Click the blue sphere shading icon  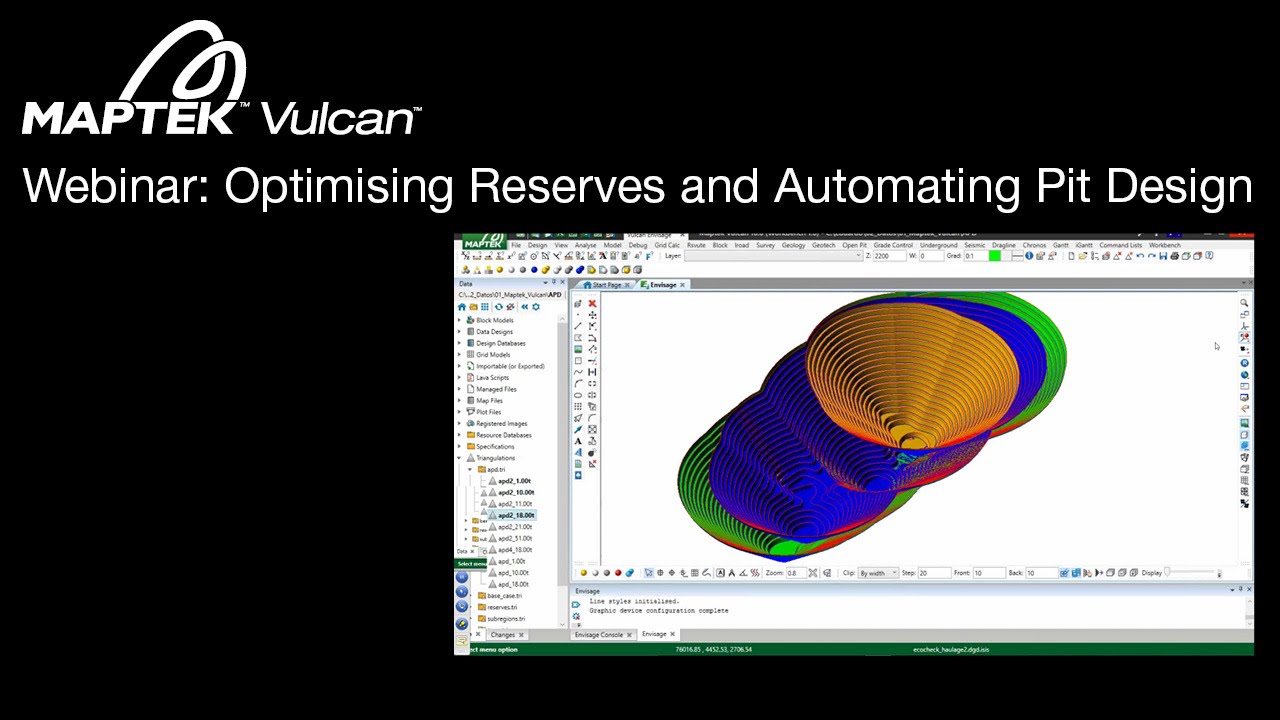pos(534,269)
